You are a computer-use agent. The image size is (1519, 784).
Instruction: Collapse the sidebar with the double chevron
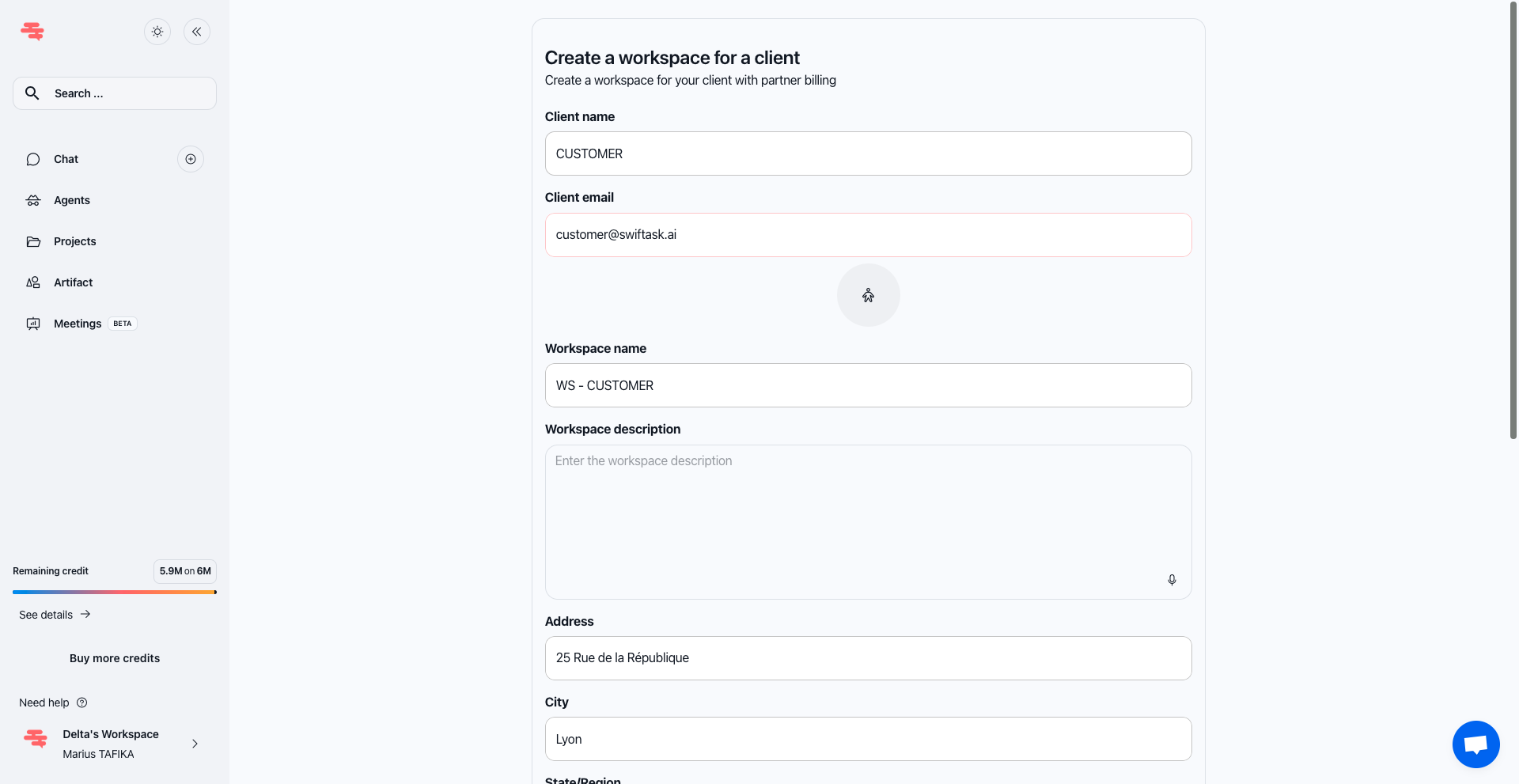(196, 32)
